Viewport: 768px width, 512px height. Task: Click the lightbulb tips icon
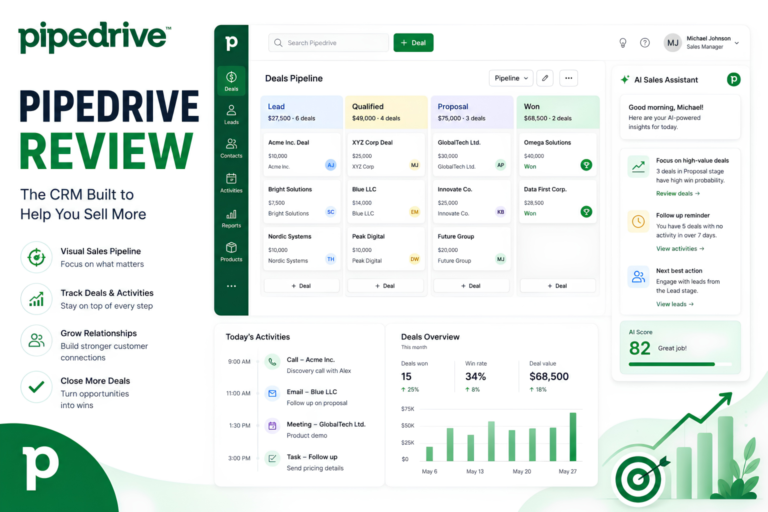[623, 43]
